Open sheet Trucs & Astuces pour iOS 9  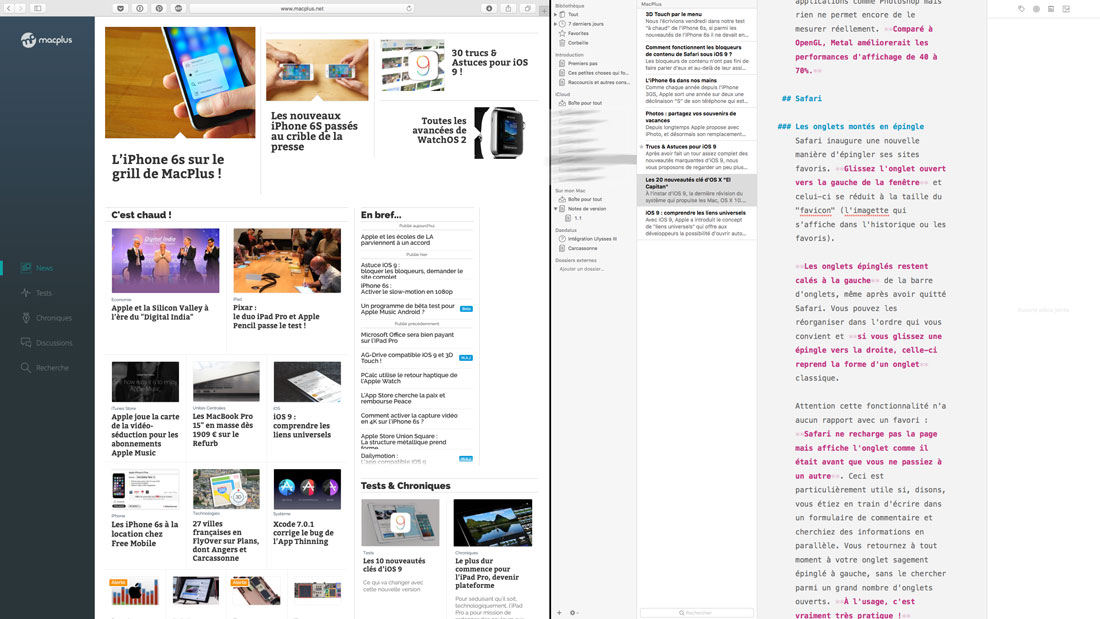coord(697,157)
